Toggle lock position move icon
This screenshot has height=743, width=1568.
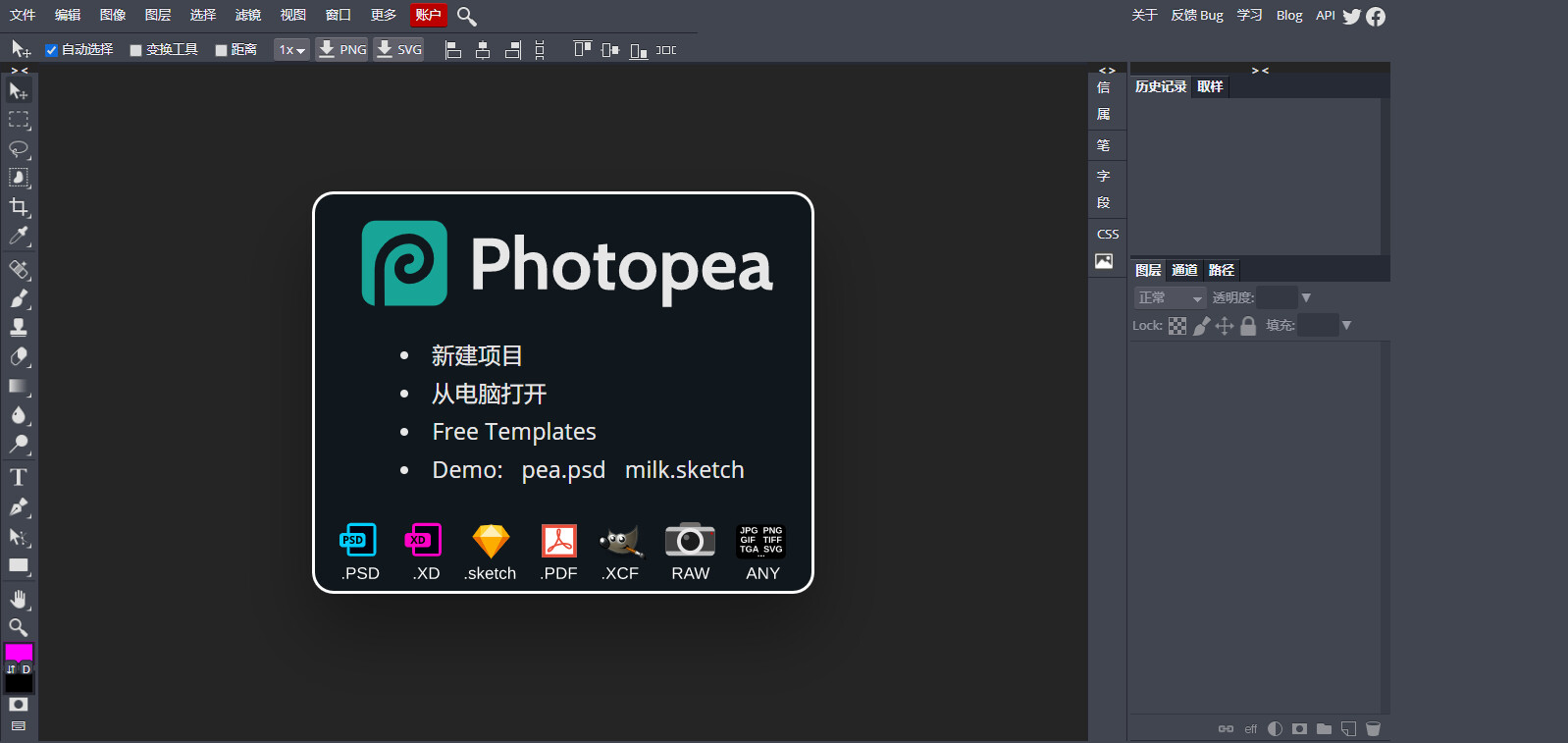pyautogui.click(x=1225, y=326)
